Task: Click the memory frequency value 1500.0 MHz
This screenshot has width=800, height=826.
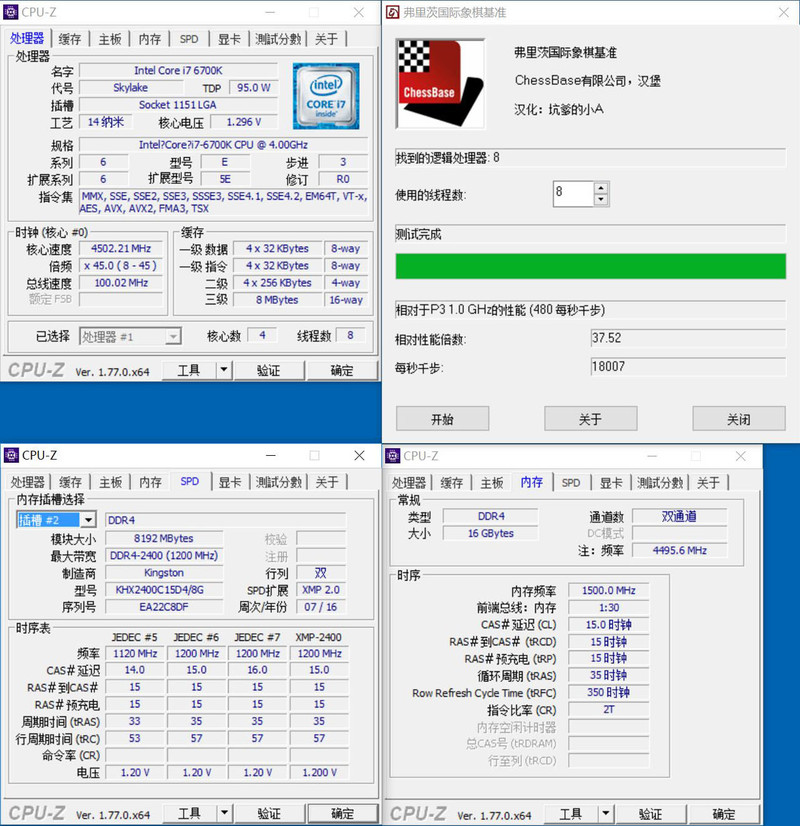Action: point(608,591)
